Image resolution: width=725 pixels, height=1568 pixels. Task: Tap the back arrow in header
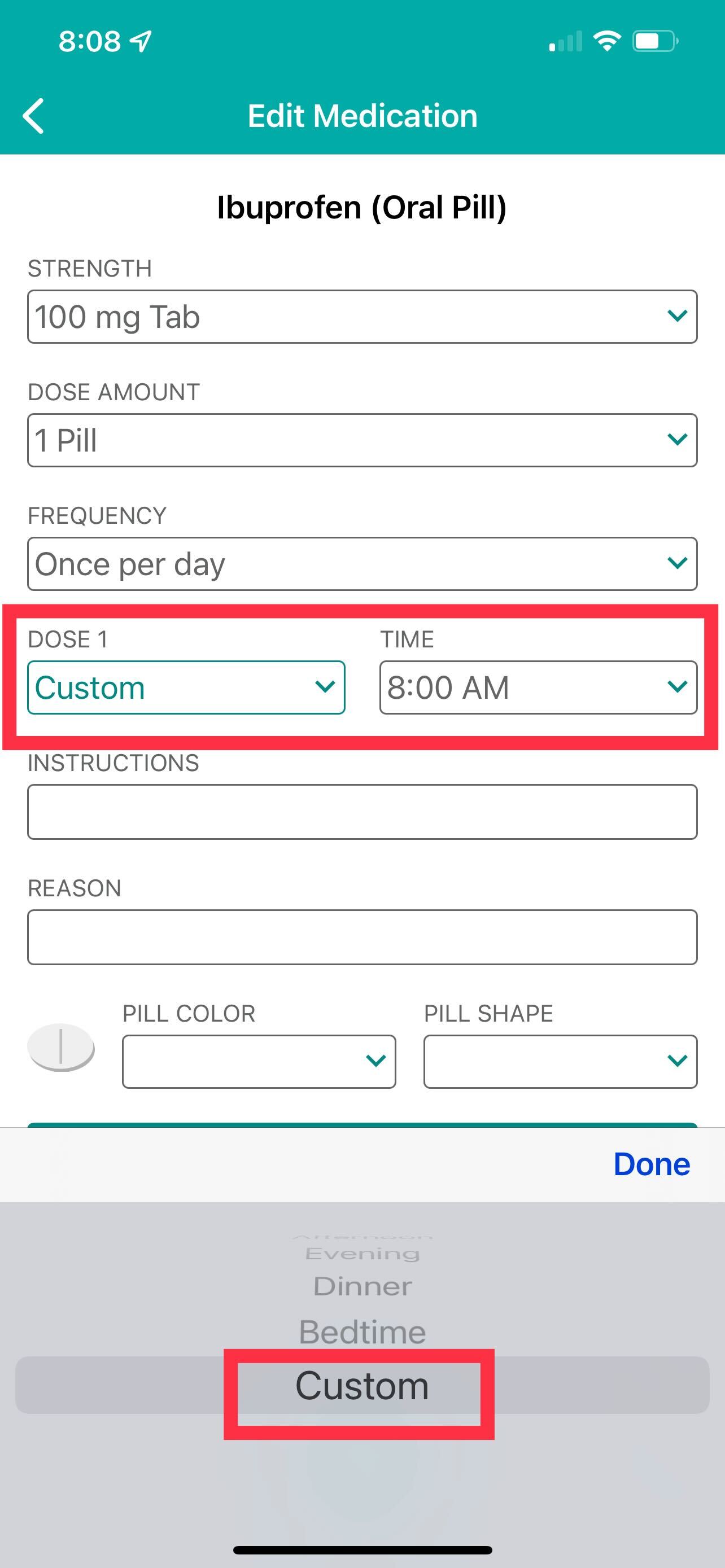tap(33, 116)
